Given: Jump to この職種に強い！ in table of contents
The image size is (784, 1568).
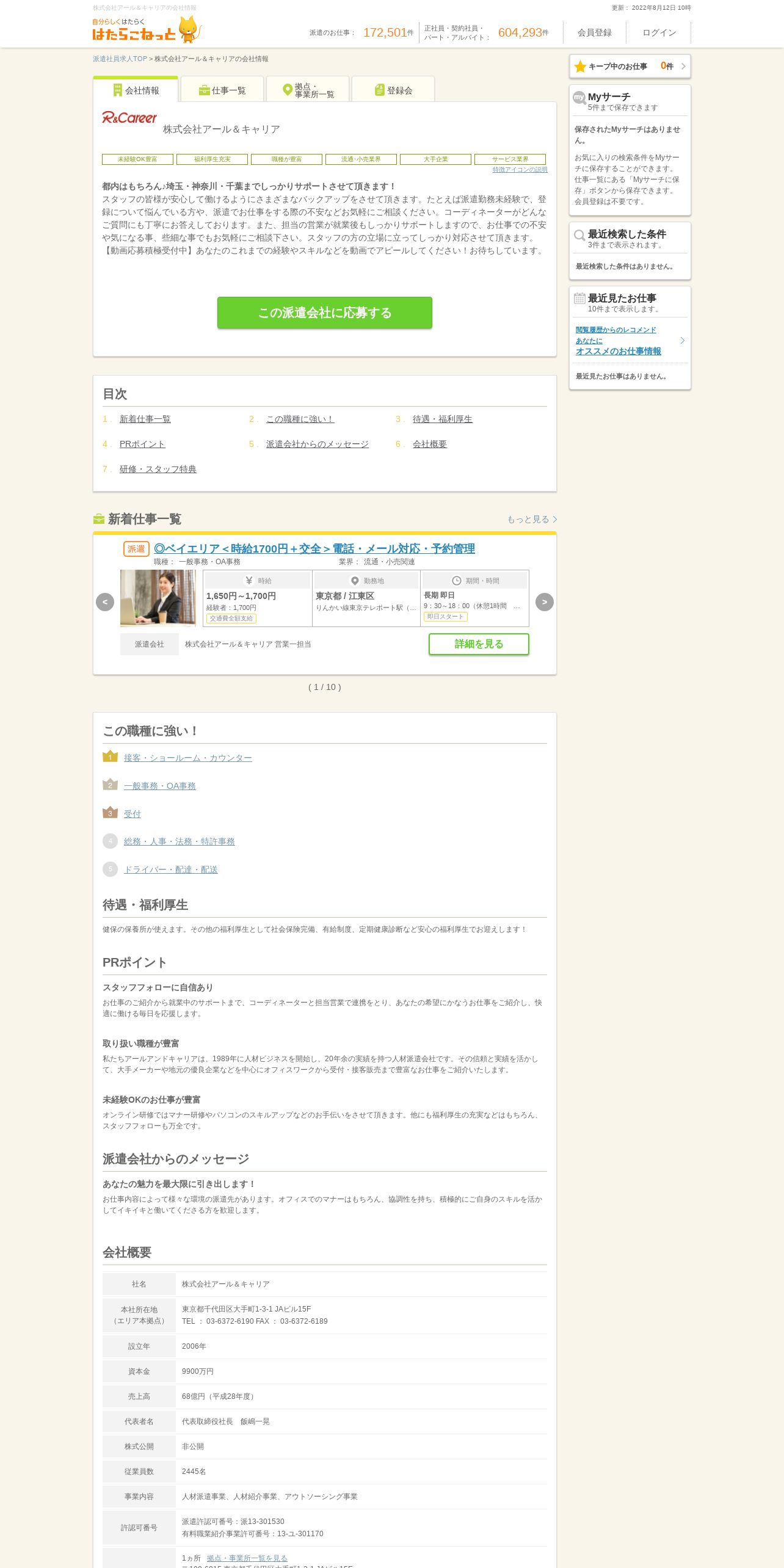Looking at the screenshot, I should click(x=300, y=419).
